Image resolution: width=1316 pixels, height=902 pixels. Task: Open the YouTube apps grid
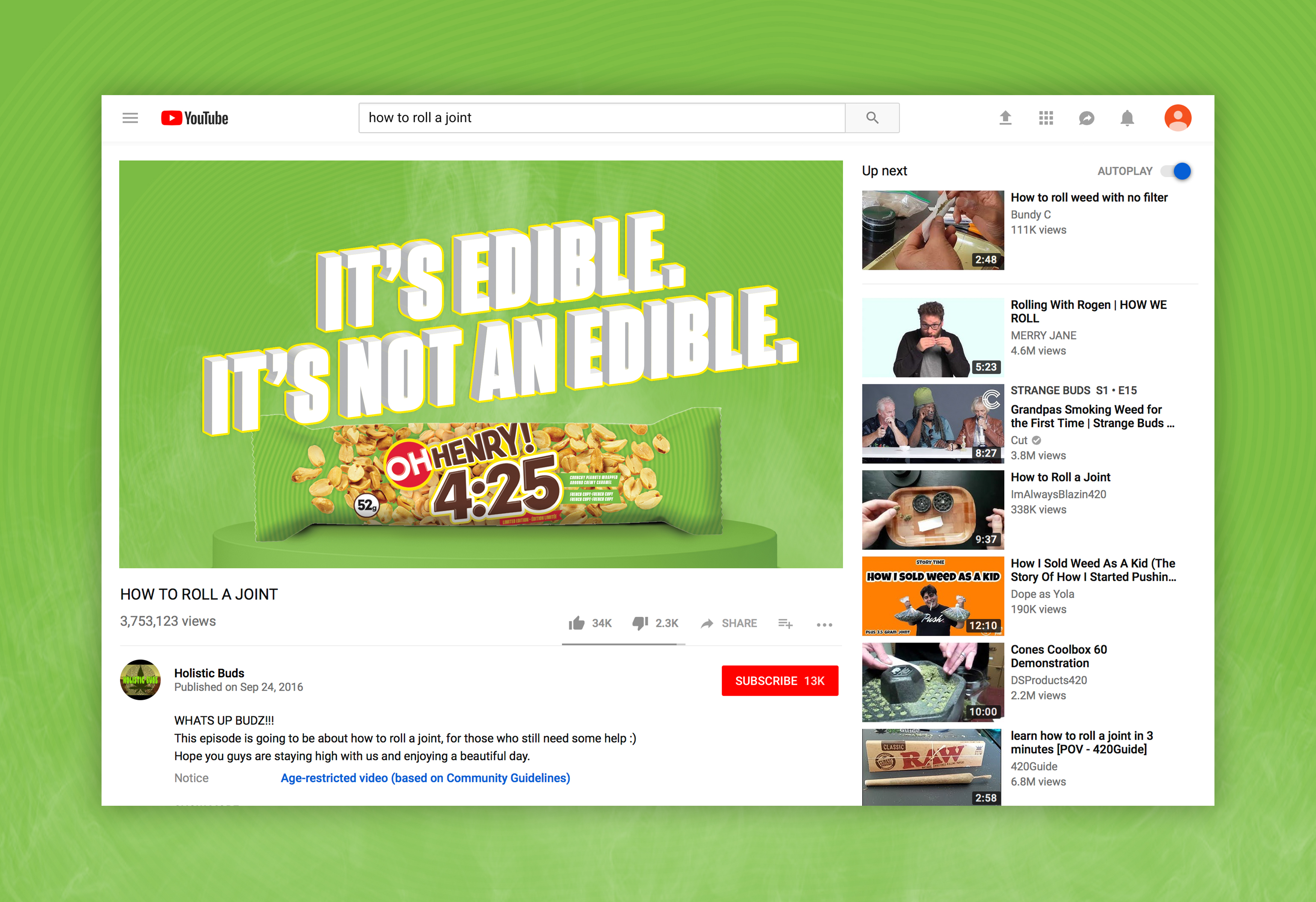pyautogui.click(x=1046, y=118)
